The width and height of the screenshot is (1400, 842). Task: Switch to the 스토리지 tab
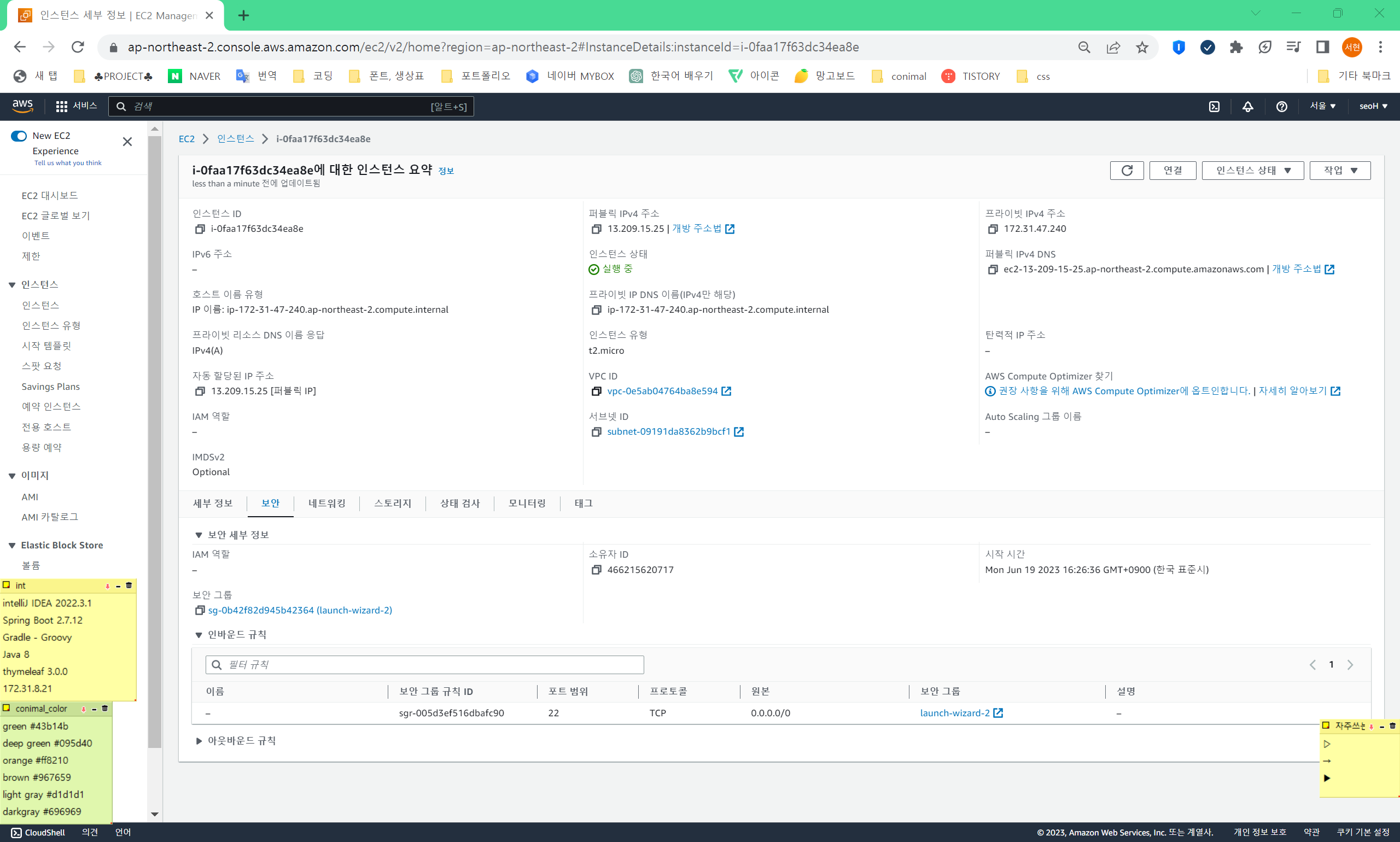pos(393,503)
